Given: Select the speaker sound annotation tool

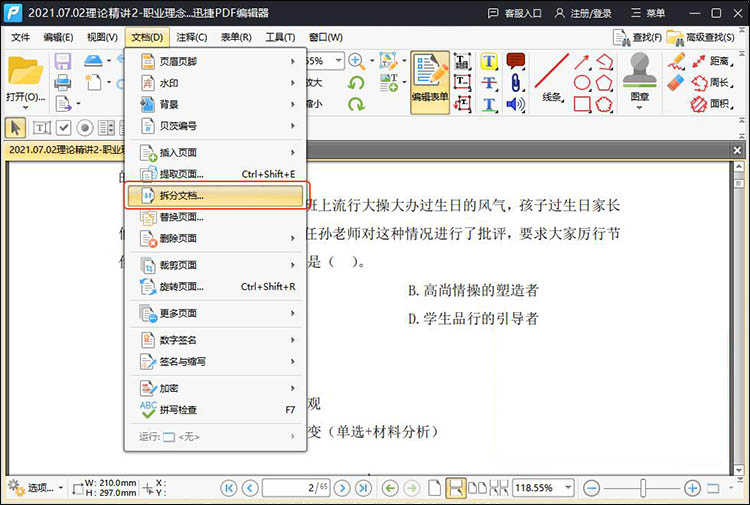Looking at the screenshot, I should pyautogui.click(x=516, y=104).
